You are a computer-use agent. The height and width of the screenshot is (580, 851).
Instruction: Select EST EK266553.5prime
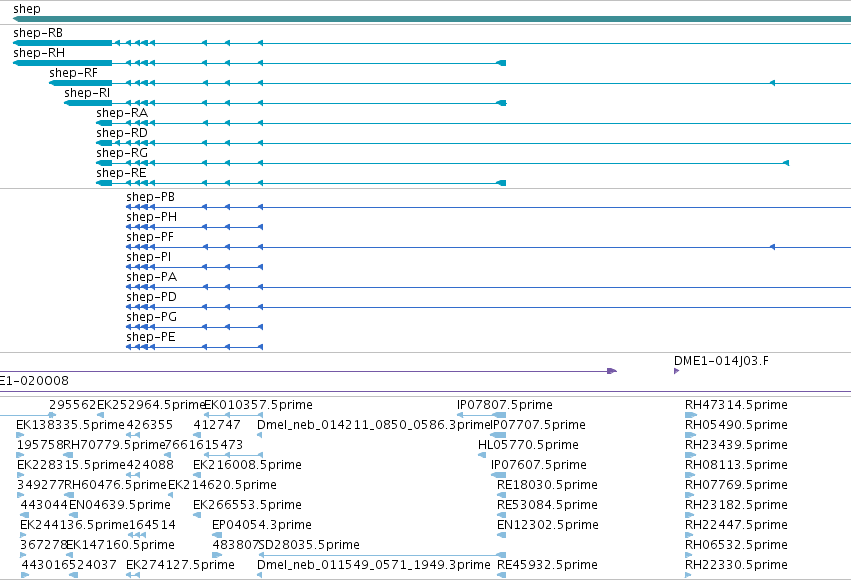[x=247, y=506]
